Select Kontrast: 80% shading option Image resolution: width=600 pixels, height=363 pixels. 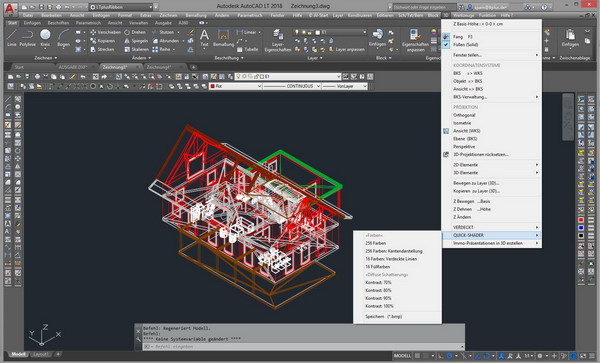(x=378, y=290)
